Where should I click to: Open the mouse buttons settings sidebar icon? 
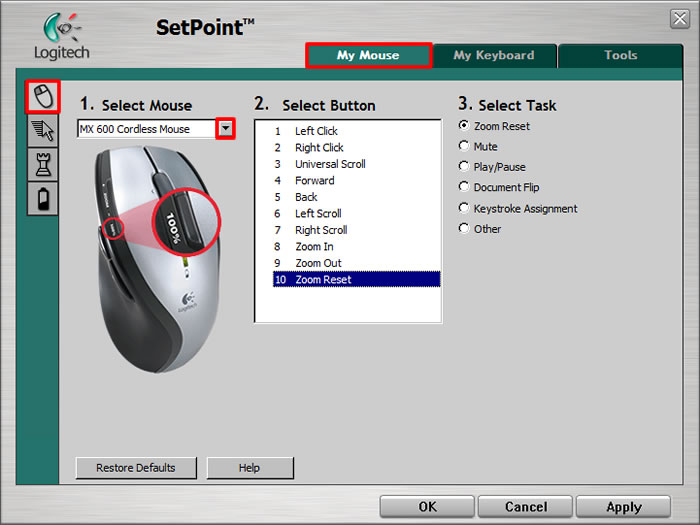click(43, 96)
